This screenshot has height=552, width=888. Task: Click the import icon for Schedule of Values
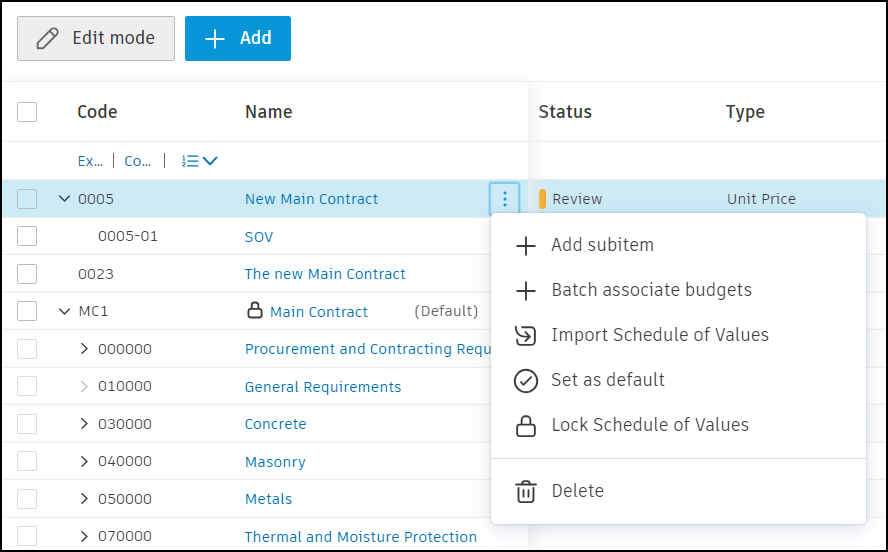click(x=525, y=335)
